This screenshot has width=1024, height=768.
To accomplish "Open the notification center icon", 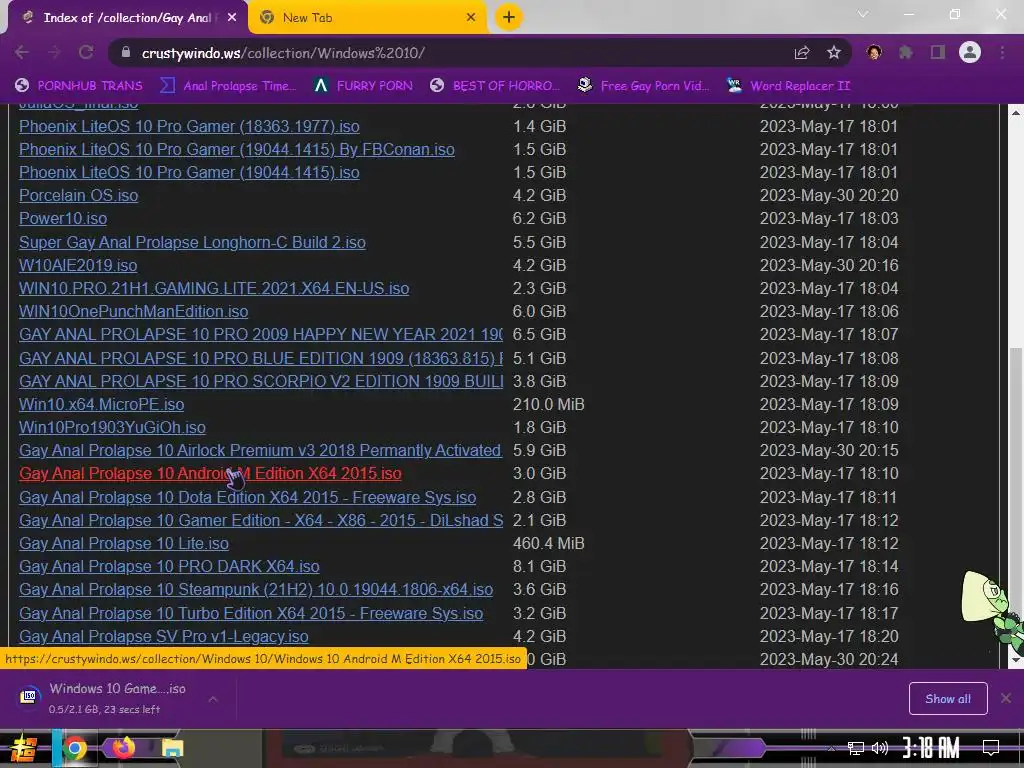I will (991, 748).
